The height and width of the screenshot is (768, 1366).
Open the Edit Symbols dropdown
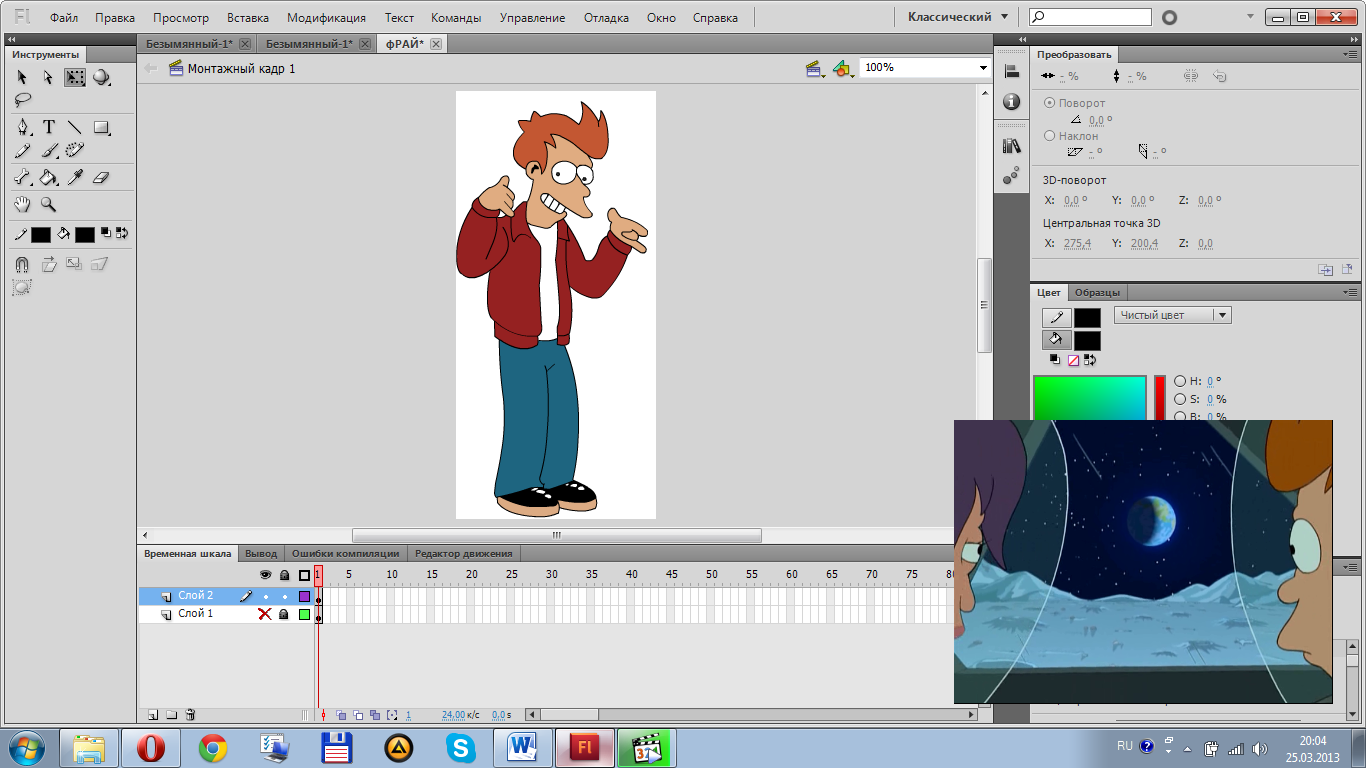click(842, 68)
